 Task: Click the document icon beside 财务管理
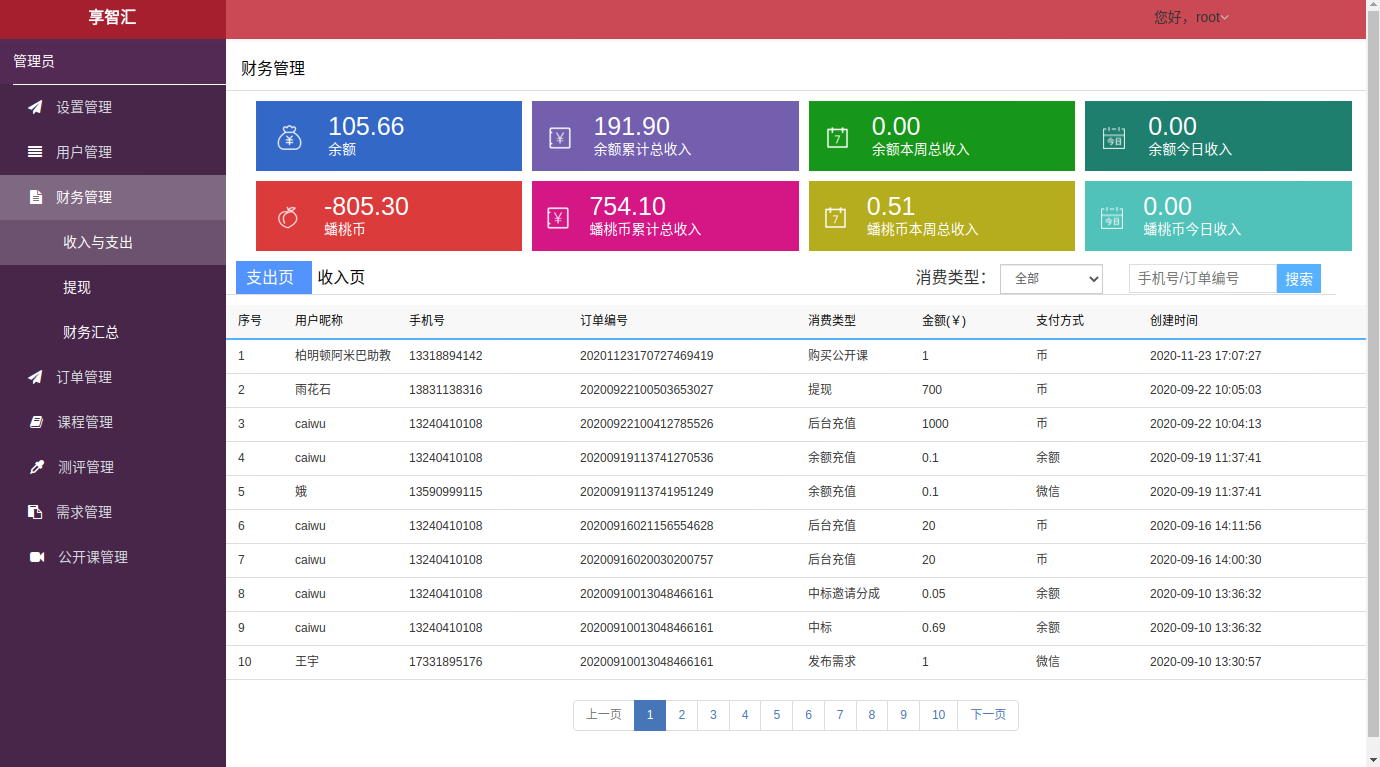pyautogui.click(x=35, y=197)
